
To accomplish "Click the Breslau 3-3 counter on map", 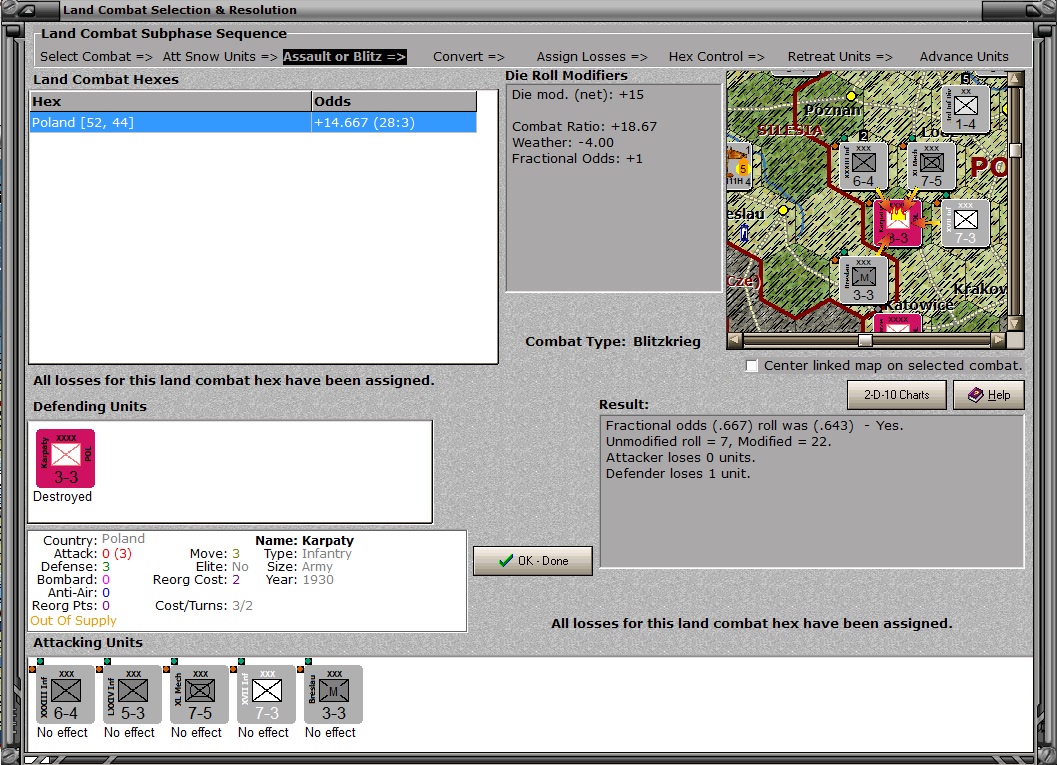I will point(864,280).
